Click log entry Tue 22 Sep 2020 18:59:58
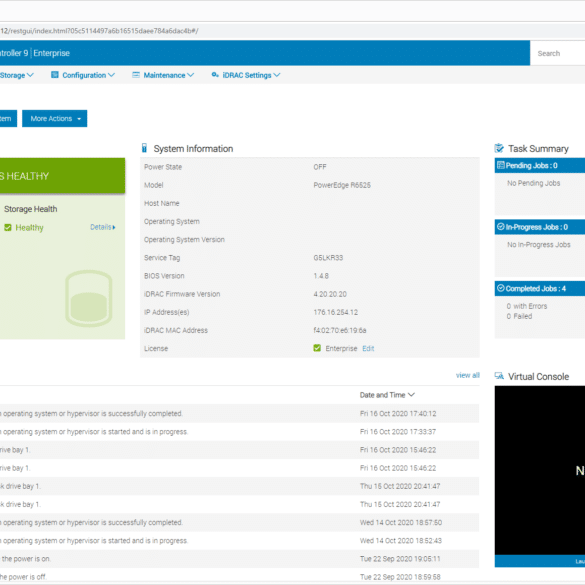Screen dimensions: 585x585 (240, 576)
